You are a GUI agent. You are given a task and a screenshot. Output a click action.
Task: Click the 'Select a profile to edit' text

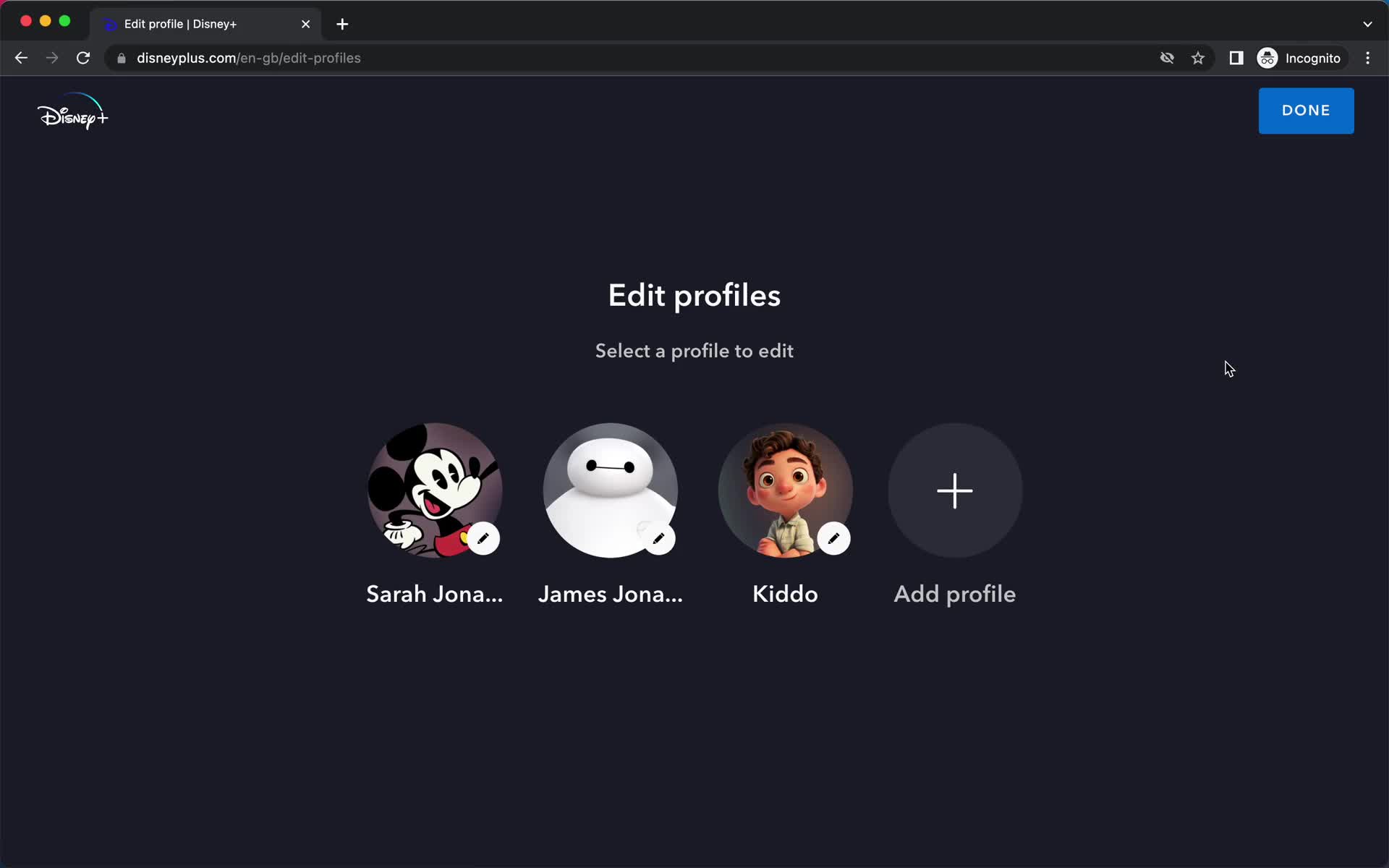click(x=694, y=351)
